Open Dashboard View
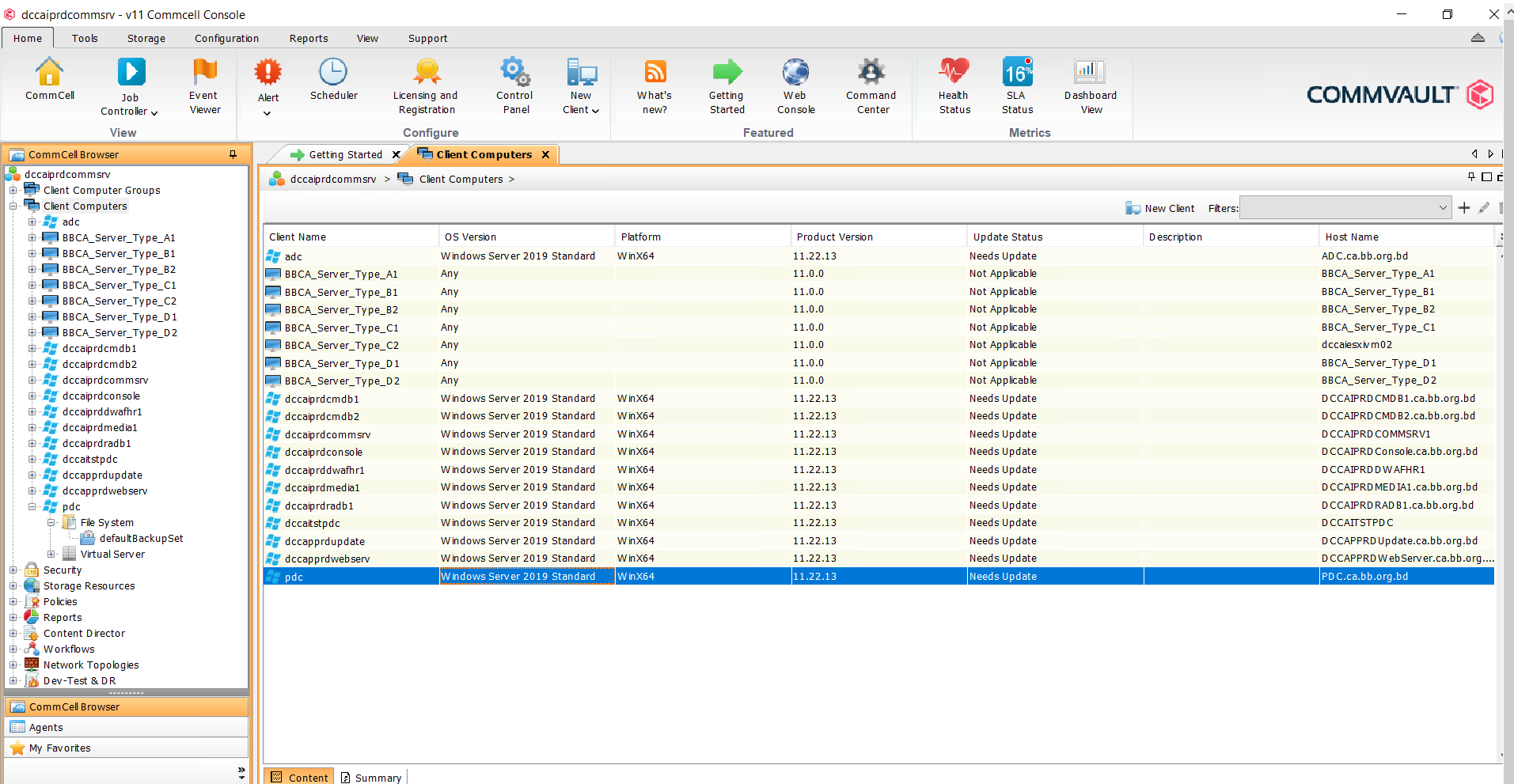Viewport: 1514px width, 784px height. click(x=1091, y=86)
